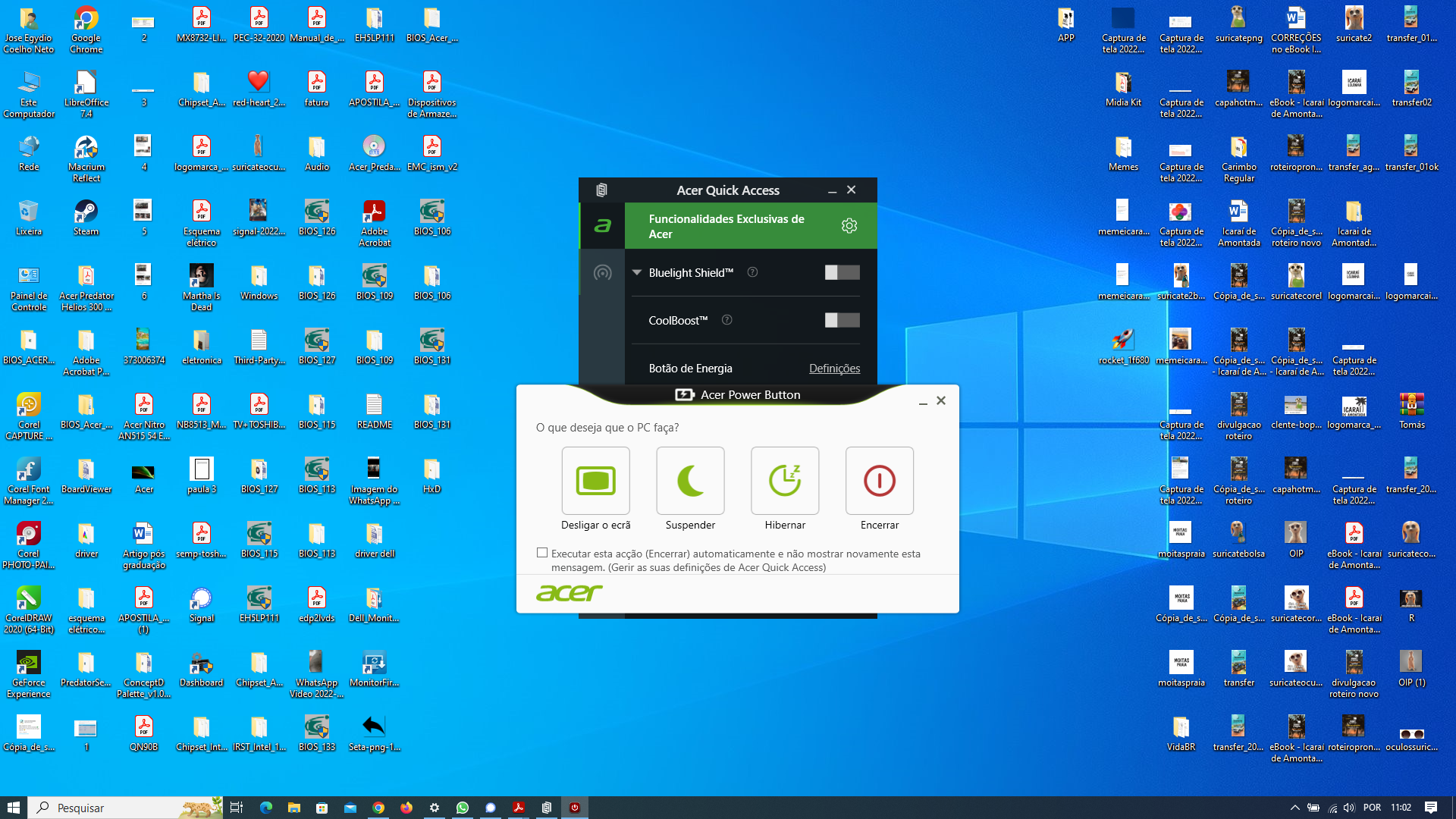Open WhatsApp from the taskbar
Screen dimensions: 1456x819
click(x=463, y=808)
